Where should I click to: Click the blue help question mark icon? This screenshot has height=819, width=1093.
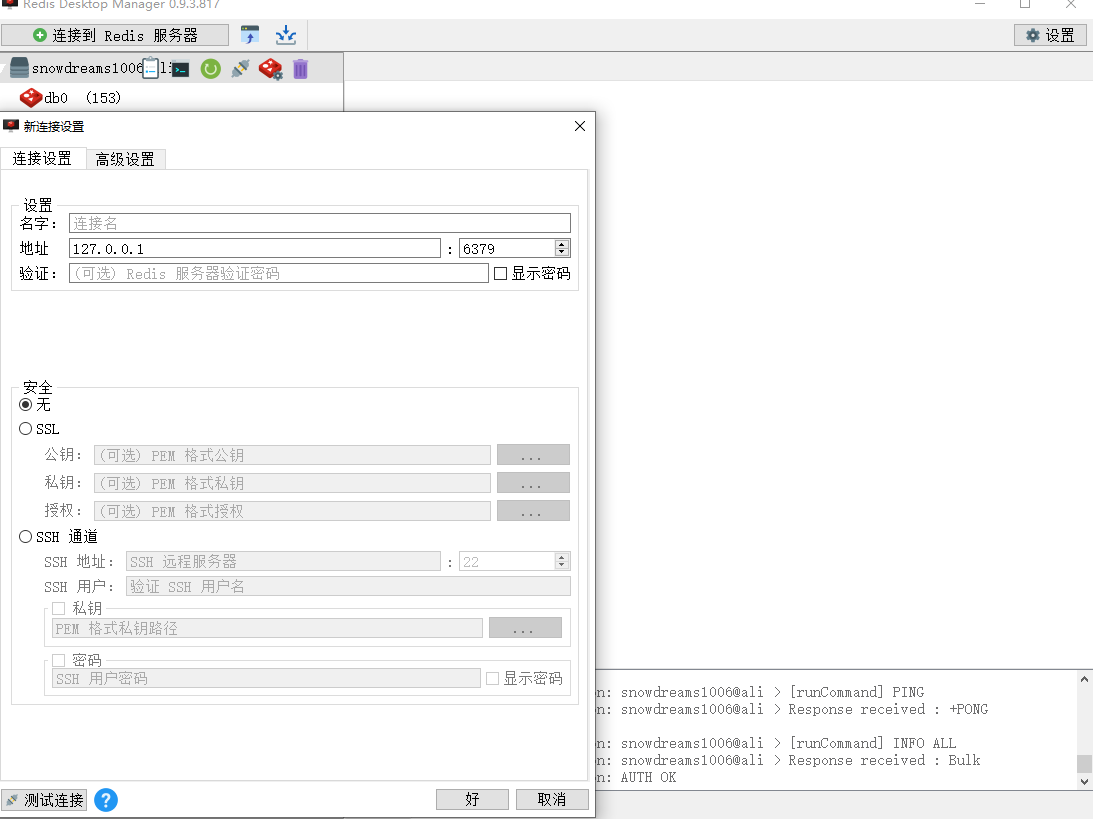point(105,800)
